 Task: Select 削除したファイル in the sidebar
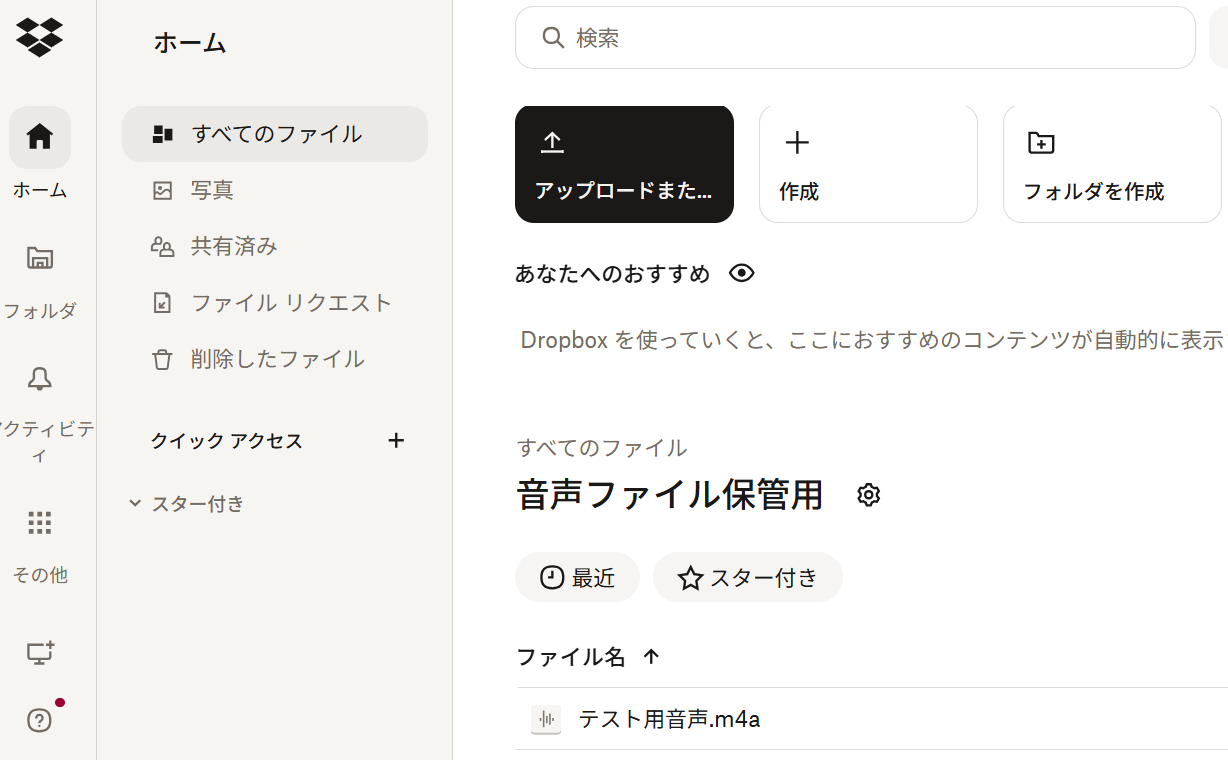[277, 359]
